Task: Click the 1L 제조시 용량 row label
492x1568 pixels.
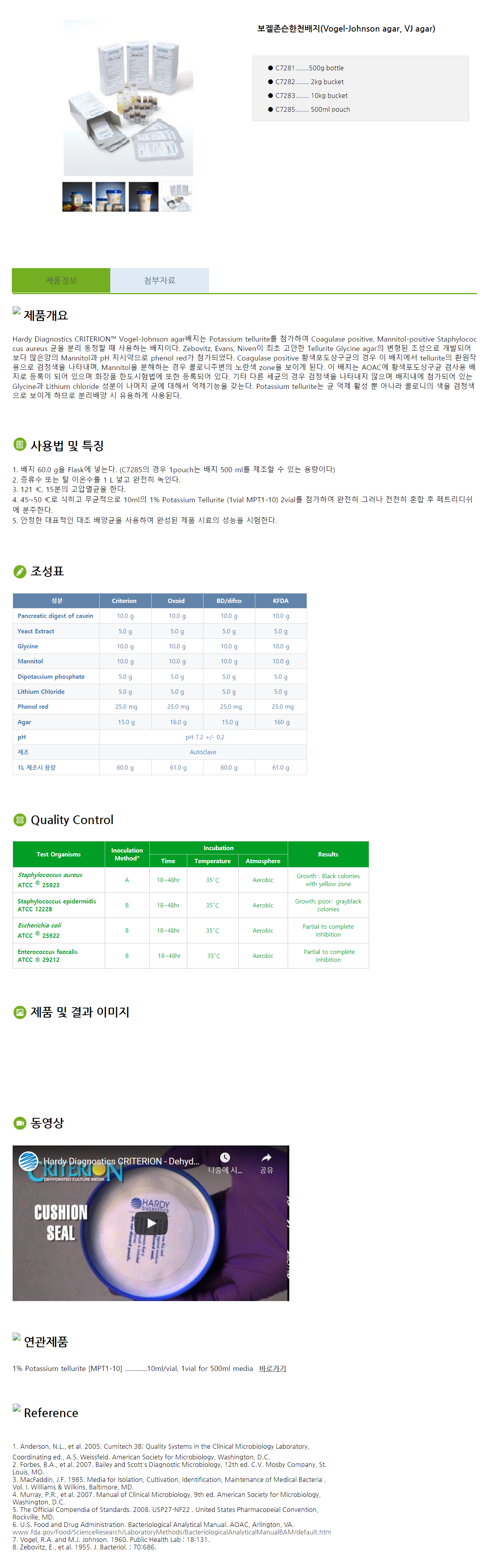Action: [x=36, y=768]
